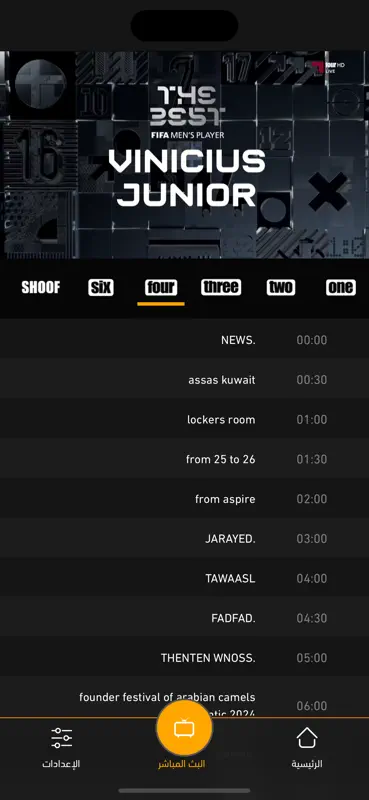The height and width of the screenshot is (800, 369).
Task: Tap the البث المباشر live label
Action: (x=181, y=764)
